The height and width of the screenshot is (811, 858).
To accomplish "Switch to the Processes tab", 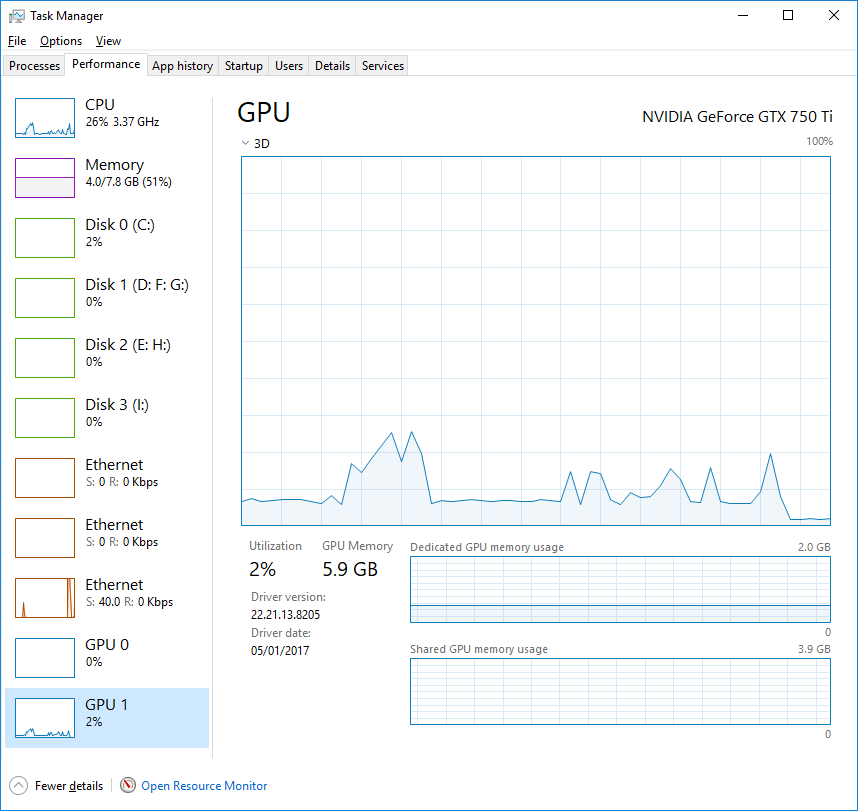I will pyautogui.click(x=34, y=65).
